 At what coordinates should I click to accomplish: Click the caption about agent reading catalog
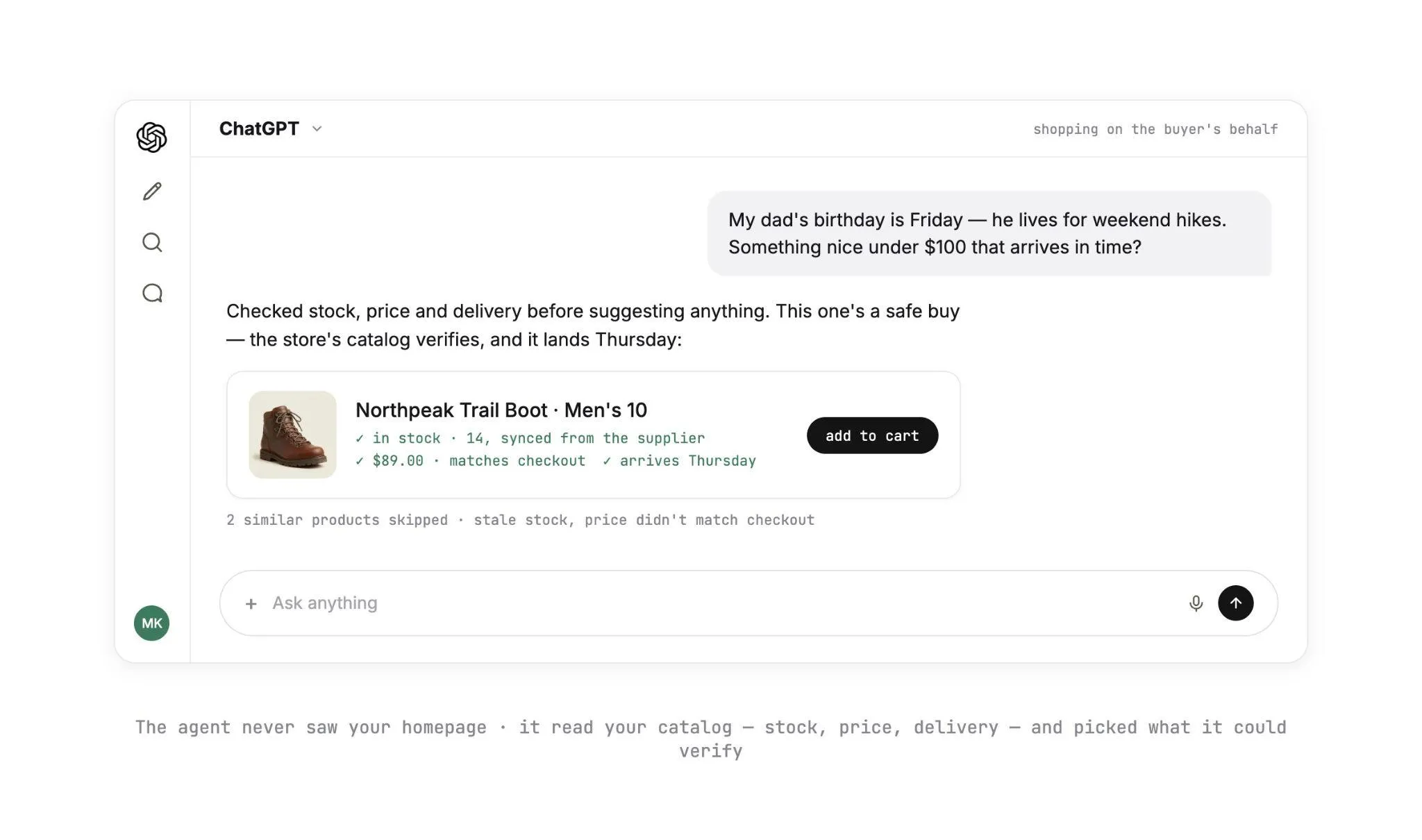[710, 739]
